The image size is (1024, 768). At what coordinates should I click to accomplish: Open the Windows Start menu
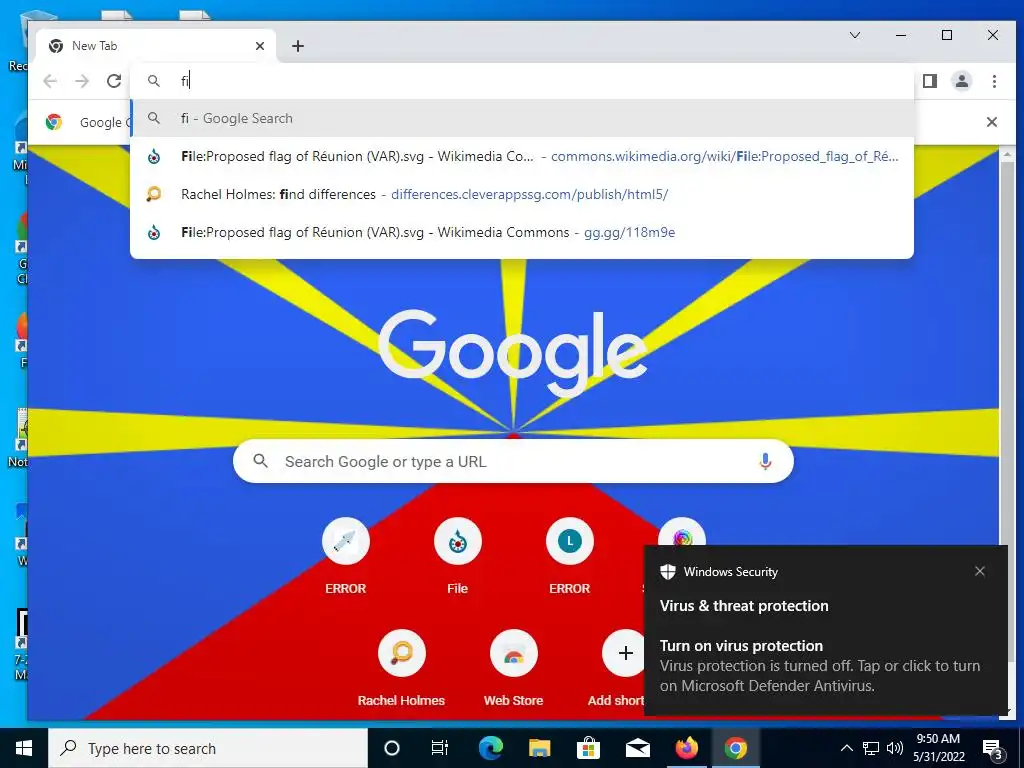point(24,748)
